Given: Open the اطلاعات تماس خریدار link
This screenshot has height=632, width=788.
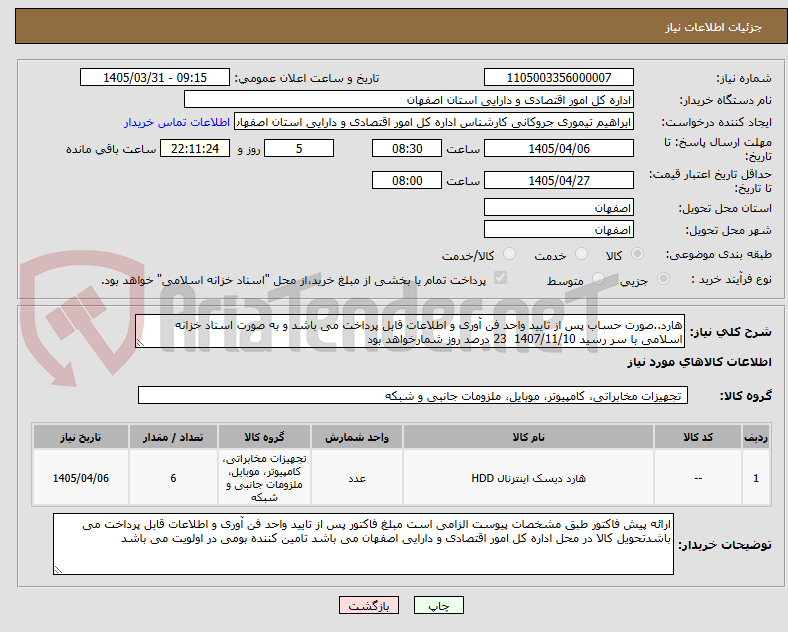Looking at the screenshot, I should [177, 122].
